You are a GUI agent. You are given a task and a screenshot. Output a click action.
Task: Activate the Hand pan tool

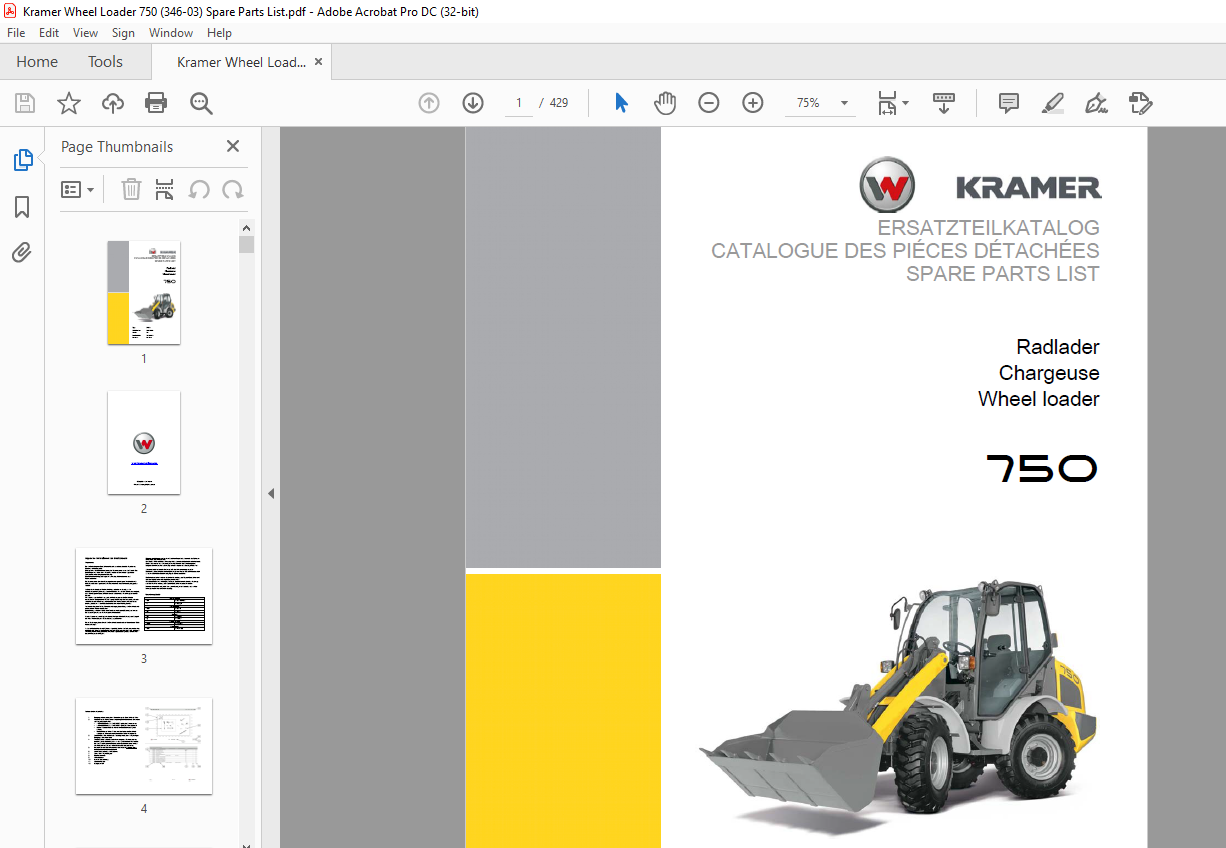(x=665, y=103)
